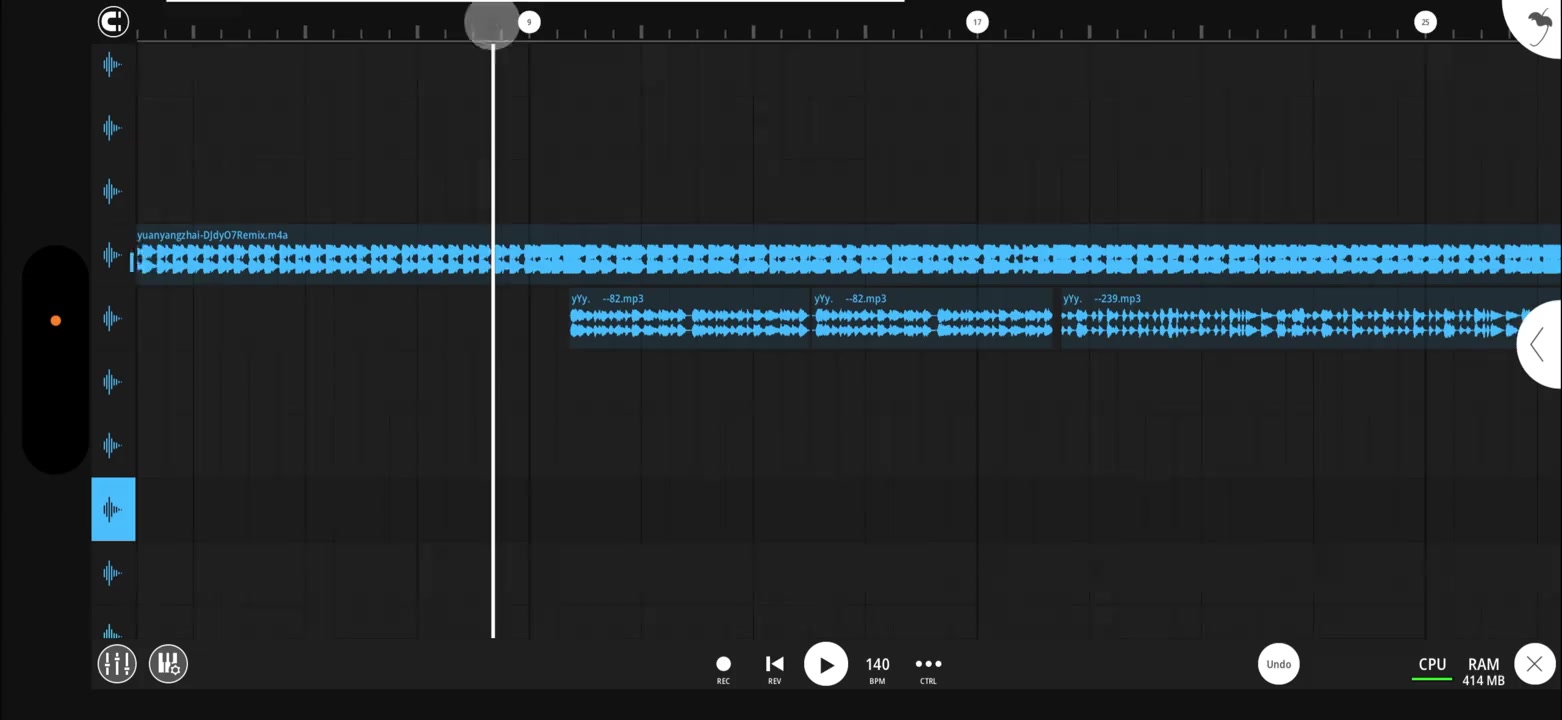Open the piano keyboard settings icon
This screenshot has height=720, width=1562.
(x=168, y=663)
